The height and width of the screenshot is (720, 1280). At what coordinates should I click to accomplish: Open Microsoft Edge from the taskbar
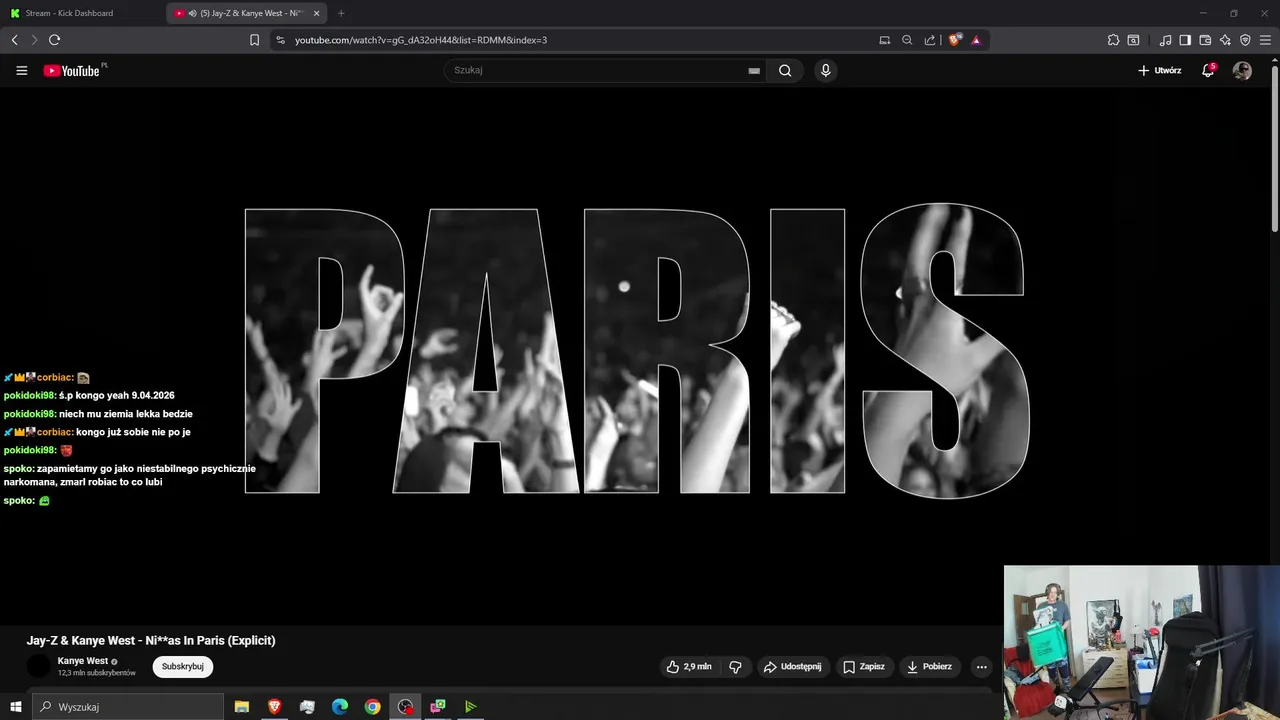[x=340, y=707]
